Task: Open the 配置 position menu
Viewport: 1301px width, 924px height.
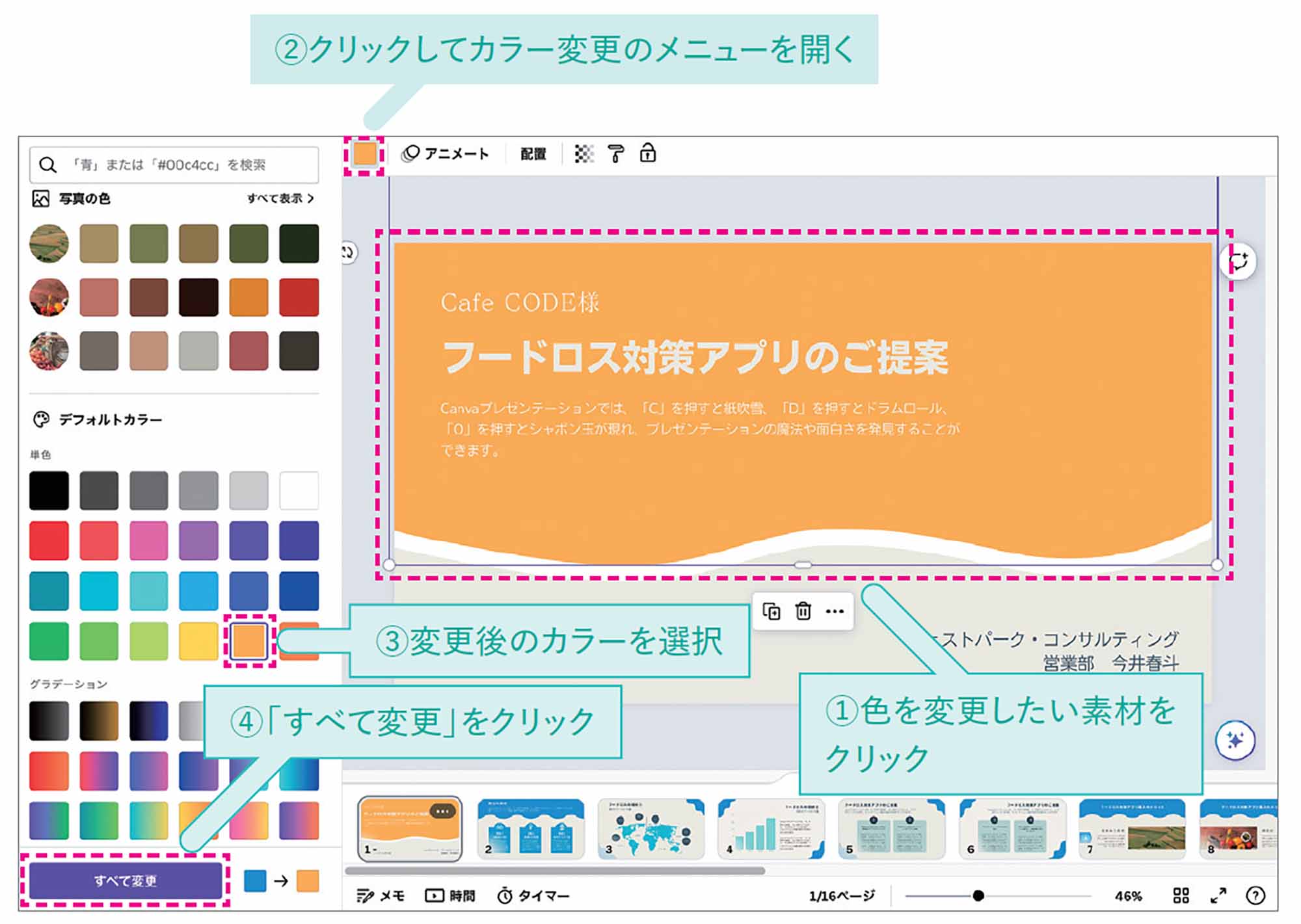Action: click(x=533, y=154)
